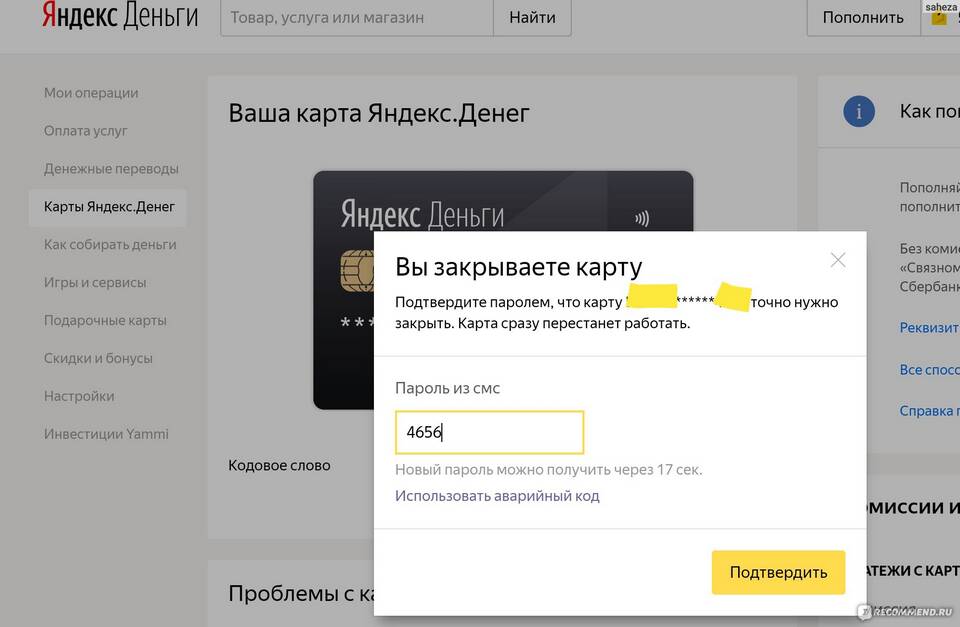Click the Вы закрываете карту dialog title

point(519,267)
